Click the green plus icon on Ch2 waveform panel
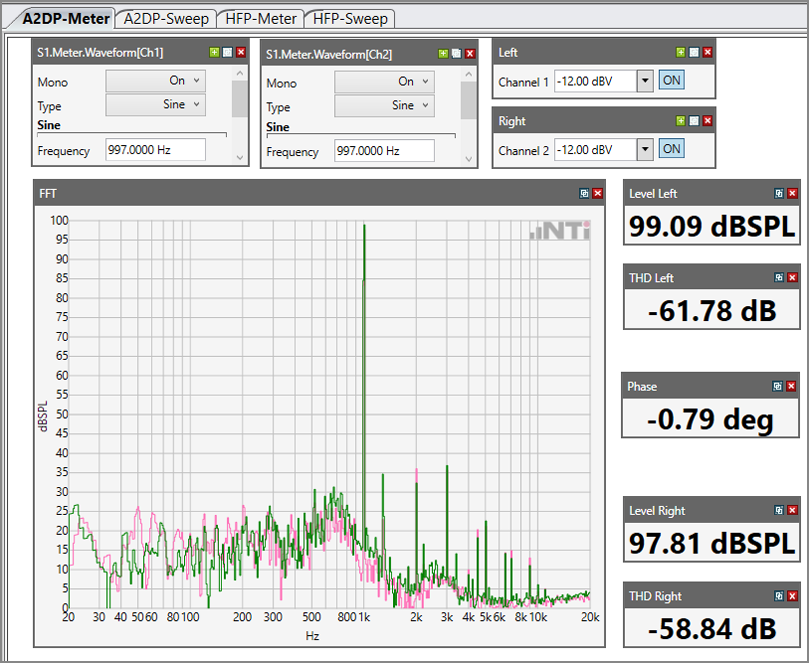Viewport: 809px width, 663px height. [443, 53]
